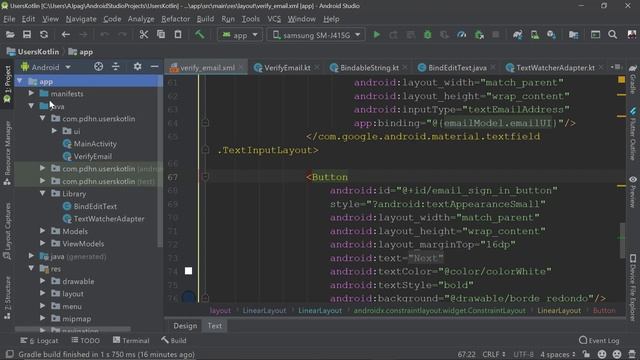
Task: Expand the manifests folder
Action: click(31, 93)
